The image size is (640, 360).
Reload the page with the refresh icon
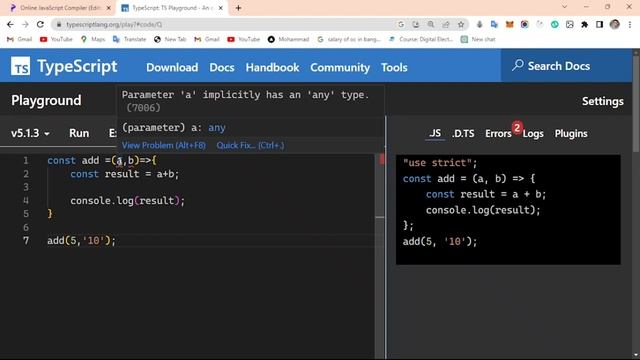point(40,24)
